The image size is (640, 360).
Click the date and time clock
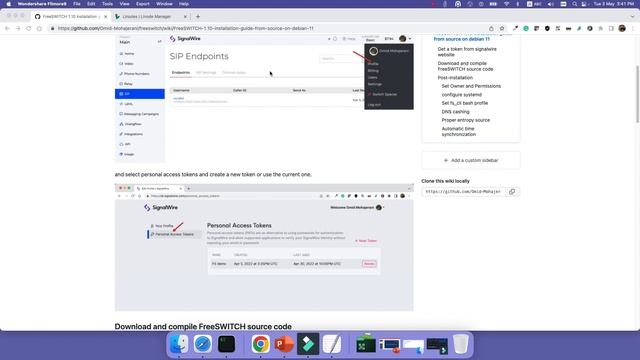coord(614,4)
